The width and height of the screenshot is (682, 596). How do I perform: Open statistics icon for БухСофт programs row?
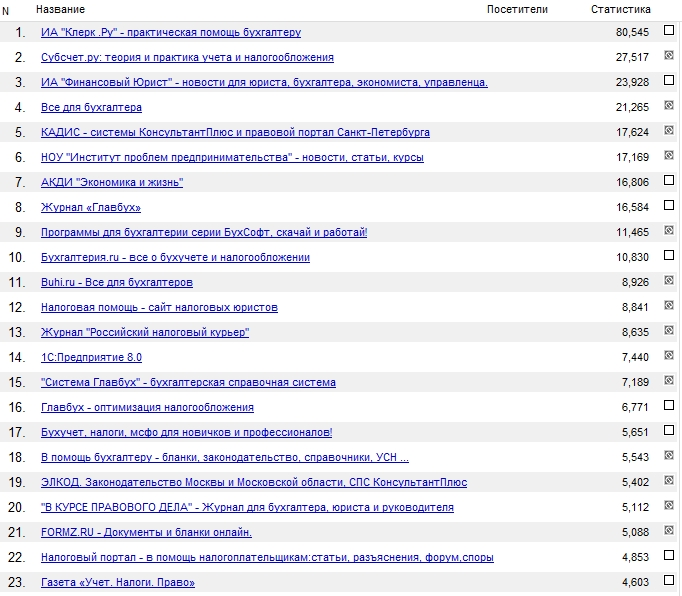coord(669,230)
